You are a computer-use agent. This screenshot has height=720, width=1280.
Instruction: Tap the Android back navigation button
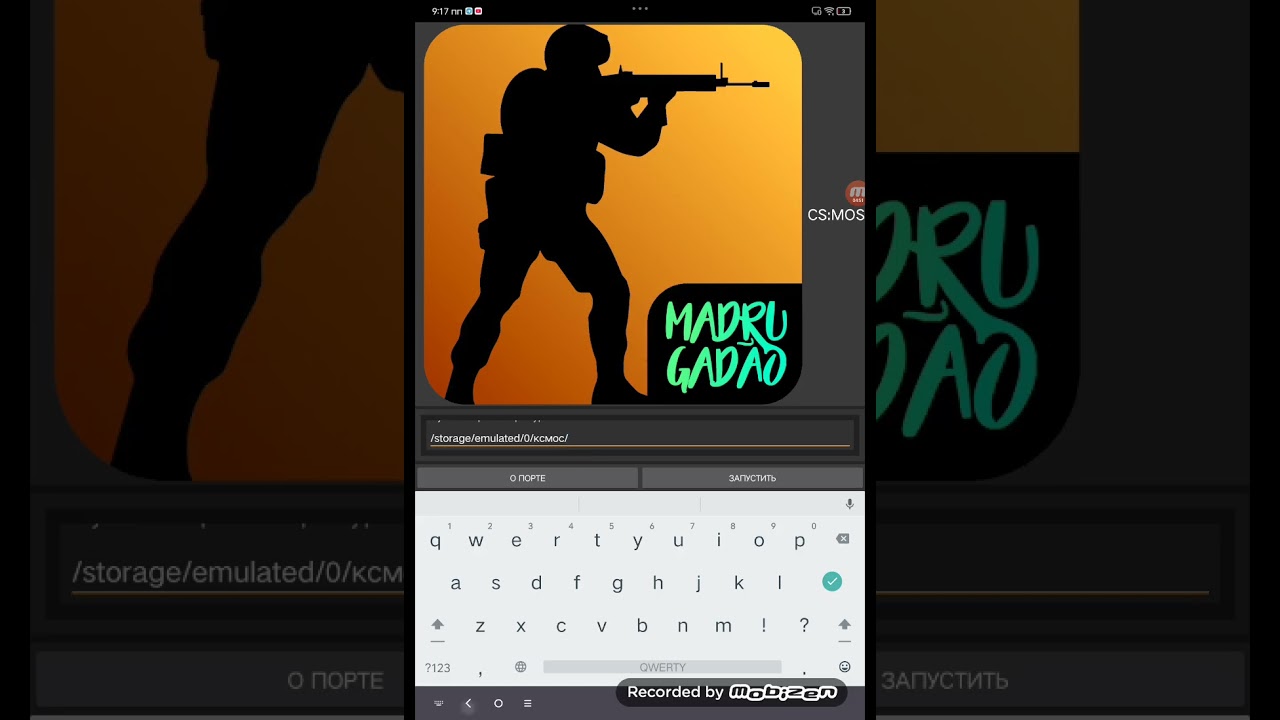(468, 703)
